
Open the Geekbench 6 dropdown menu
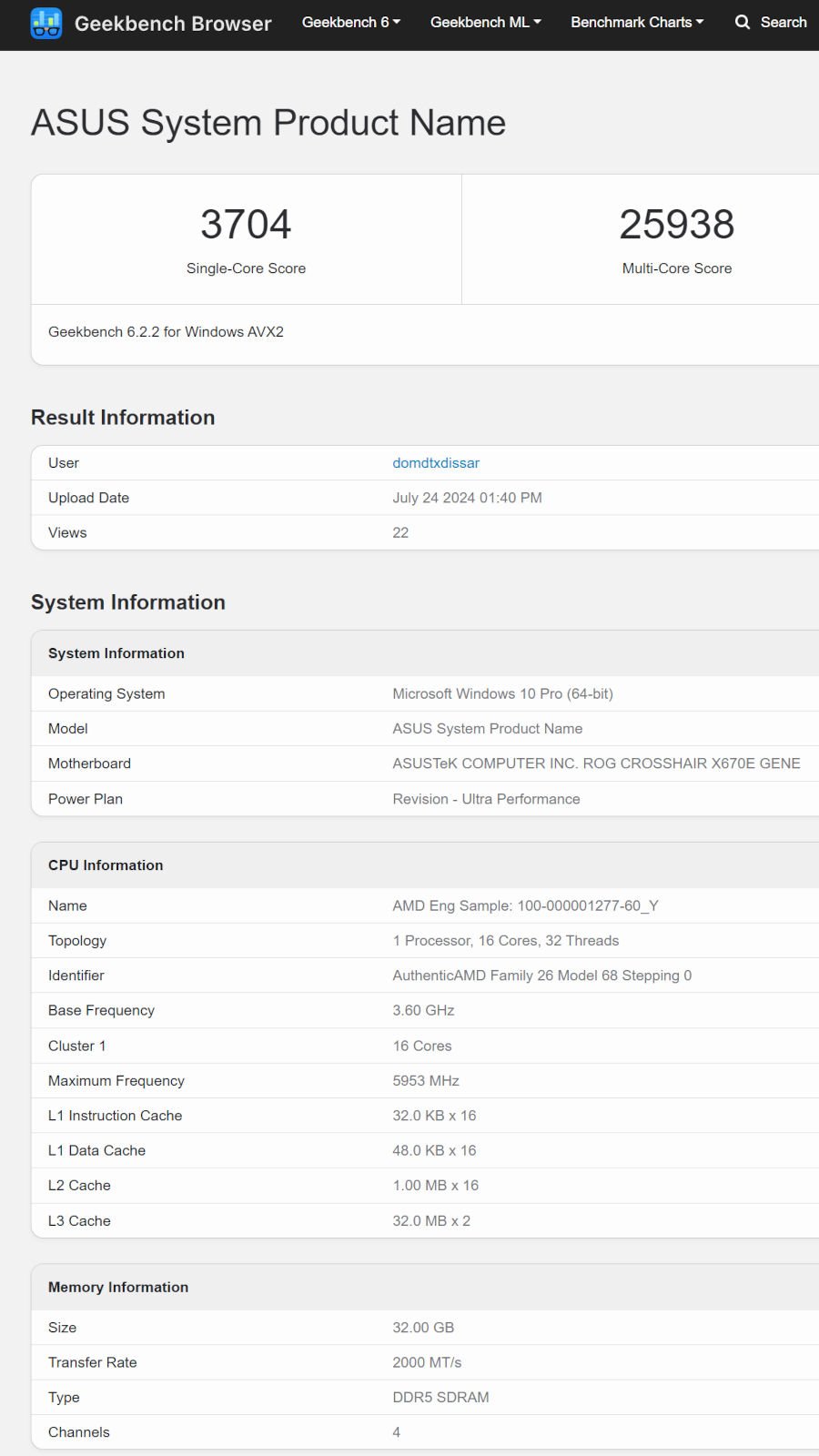click(350, 22)
